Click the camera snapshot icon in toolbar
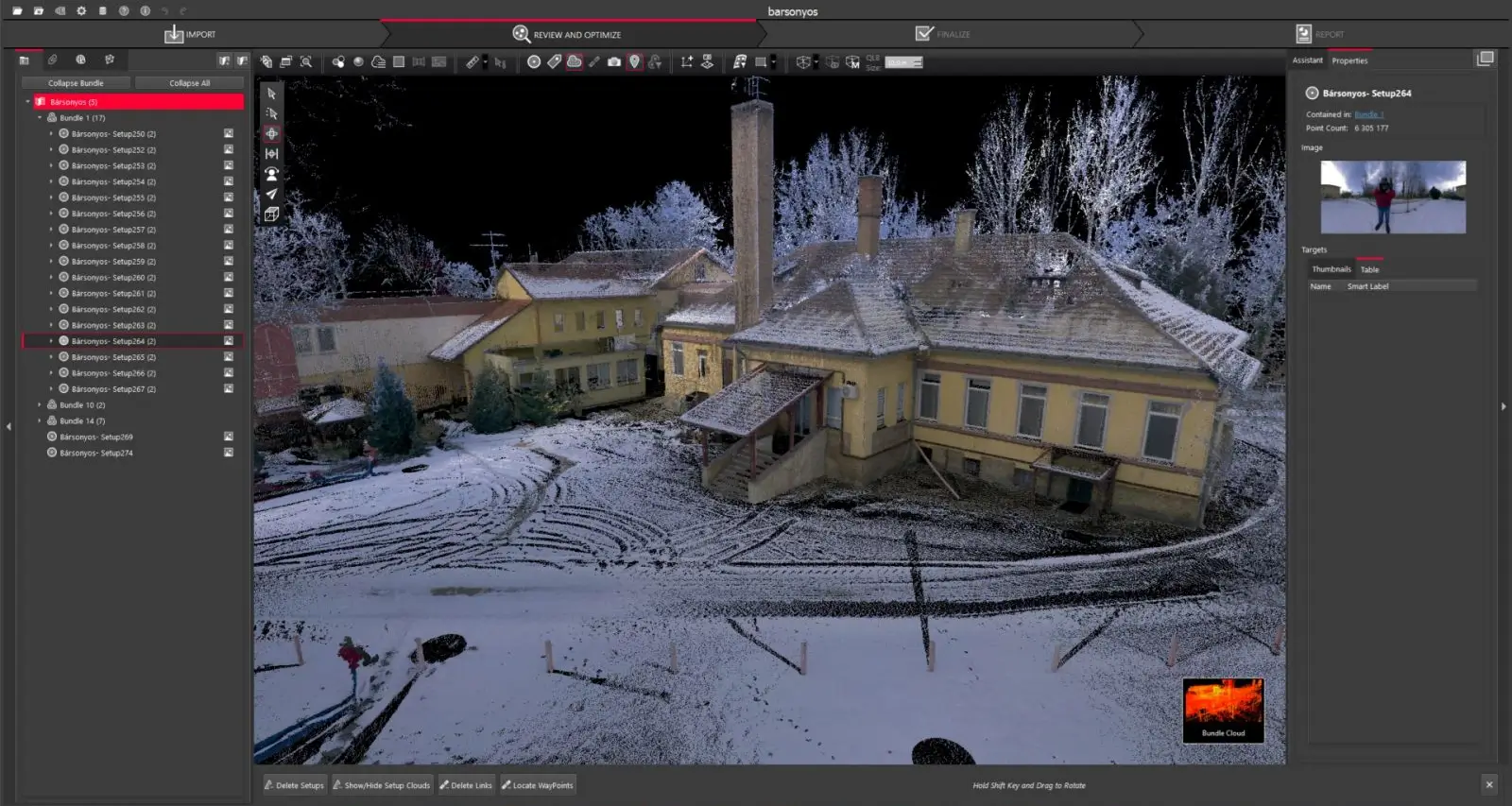1512x806 pixels. click(614, 62)
